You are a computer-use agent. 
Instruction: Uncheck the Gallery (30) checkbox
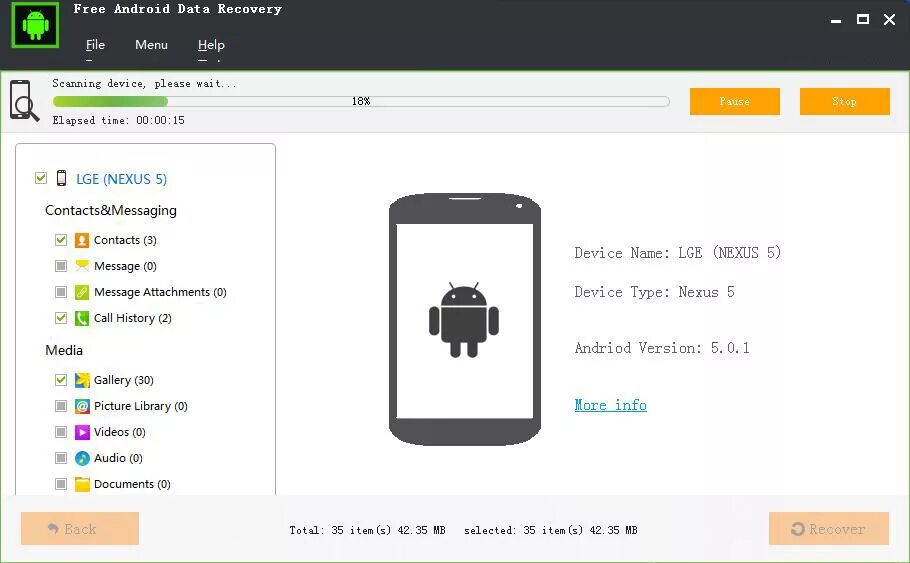point(61,380)
